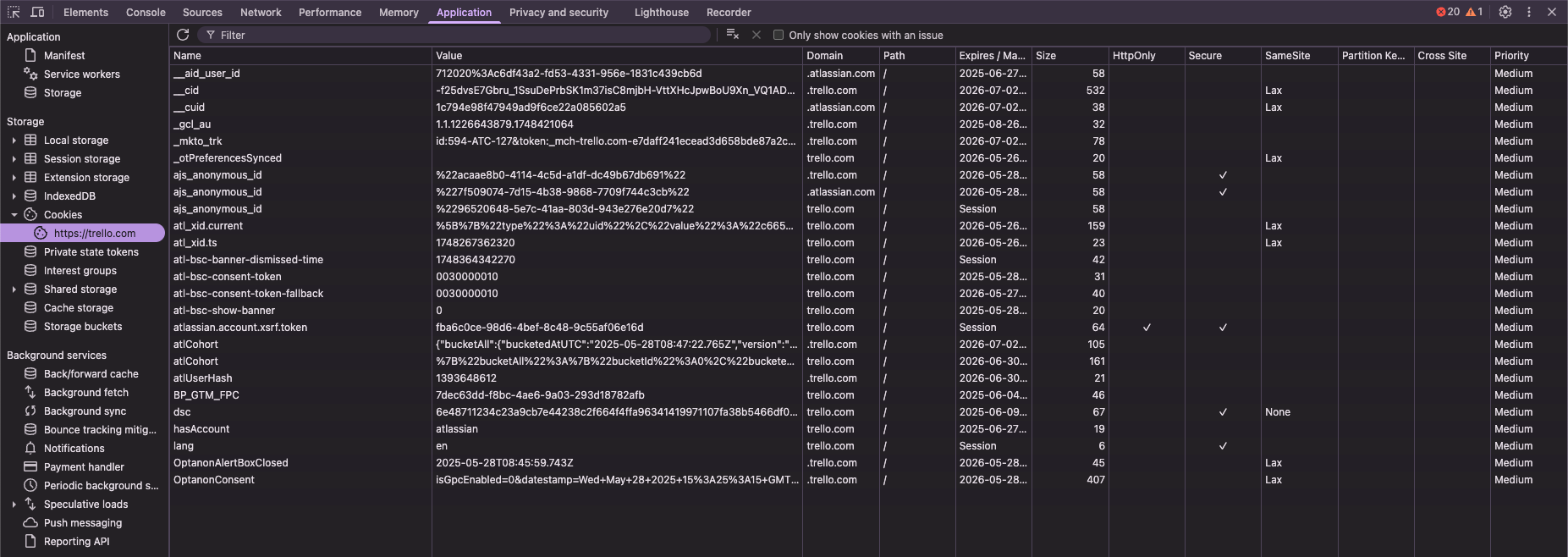This screenshot has height=557, width=1568.
Task: Select the OptanonConsent cookie row
Action: tap(868, 480)
